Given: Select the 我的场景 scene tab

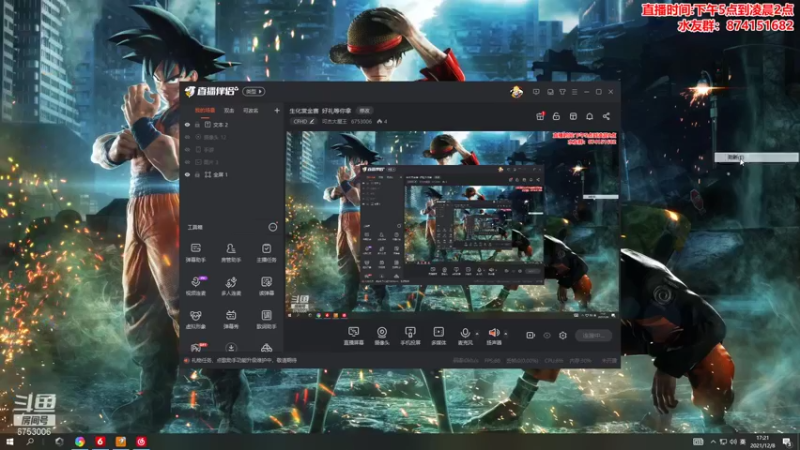Looking at the screenshot, I should 205,110.
